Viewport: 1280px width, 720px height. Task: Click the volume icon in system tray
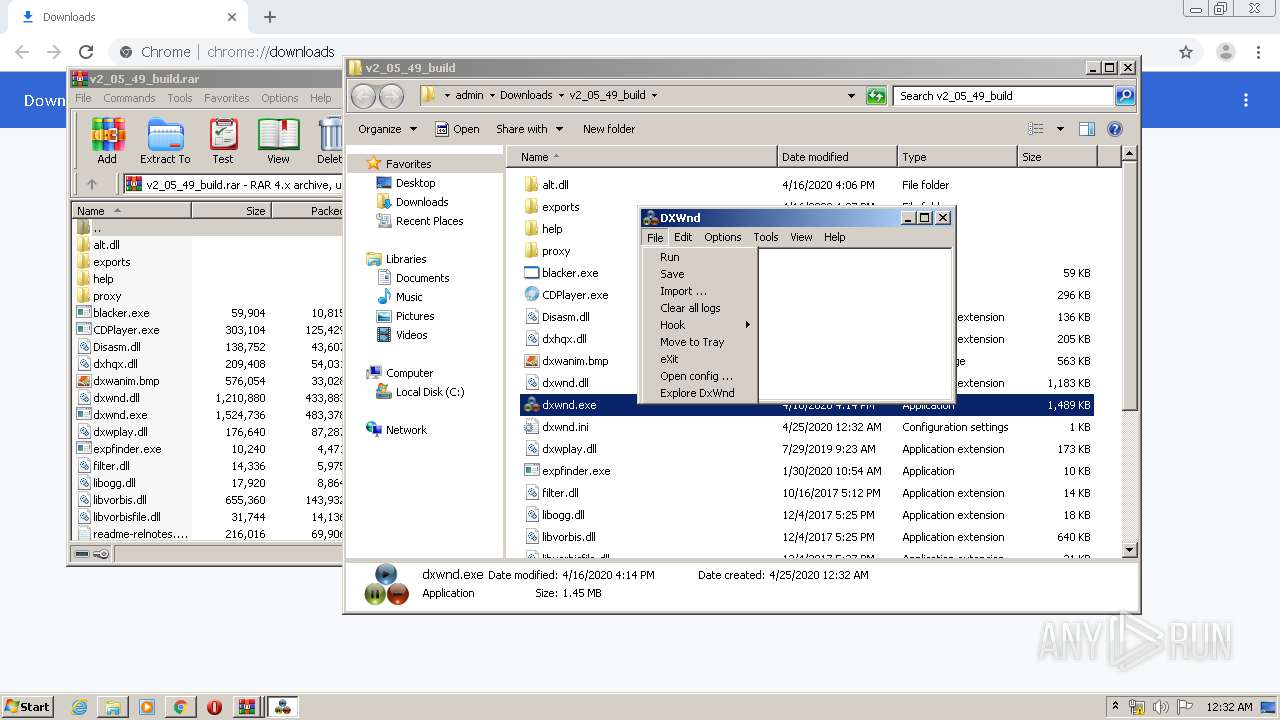click(x=1161, y=707)
